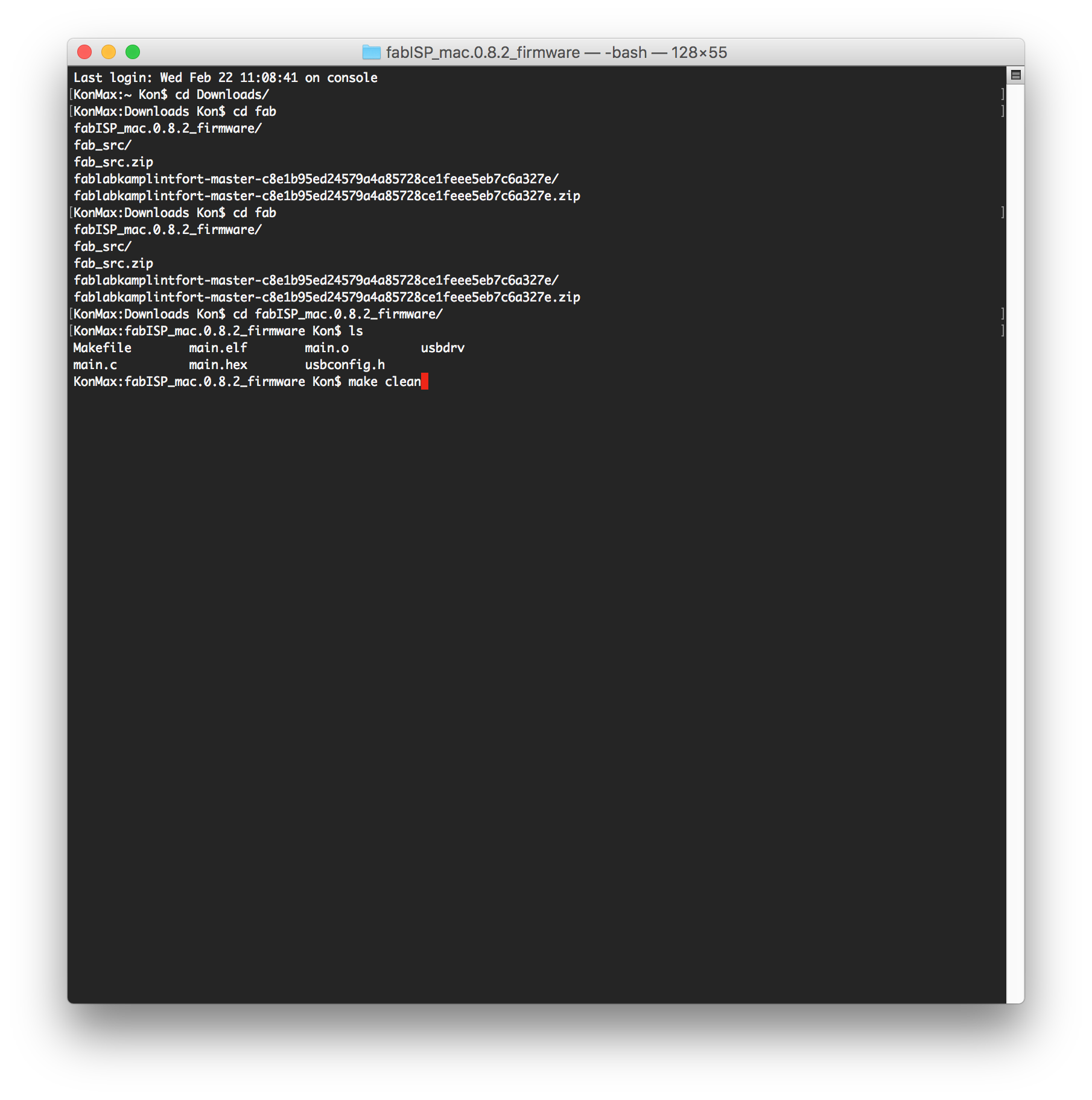
Task: Click 'Makefile' in ls output
Action: click(x=103, y=348)
